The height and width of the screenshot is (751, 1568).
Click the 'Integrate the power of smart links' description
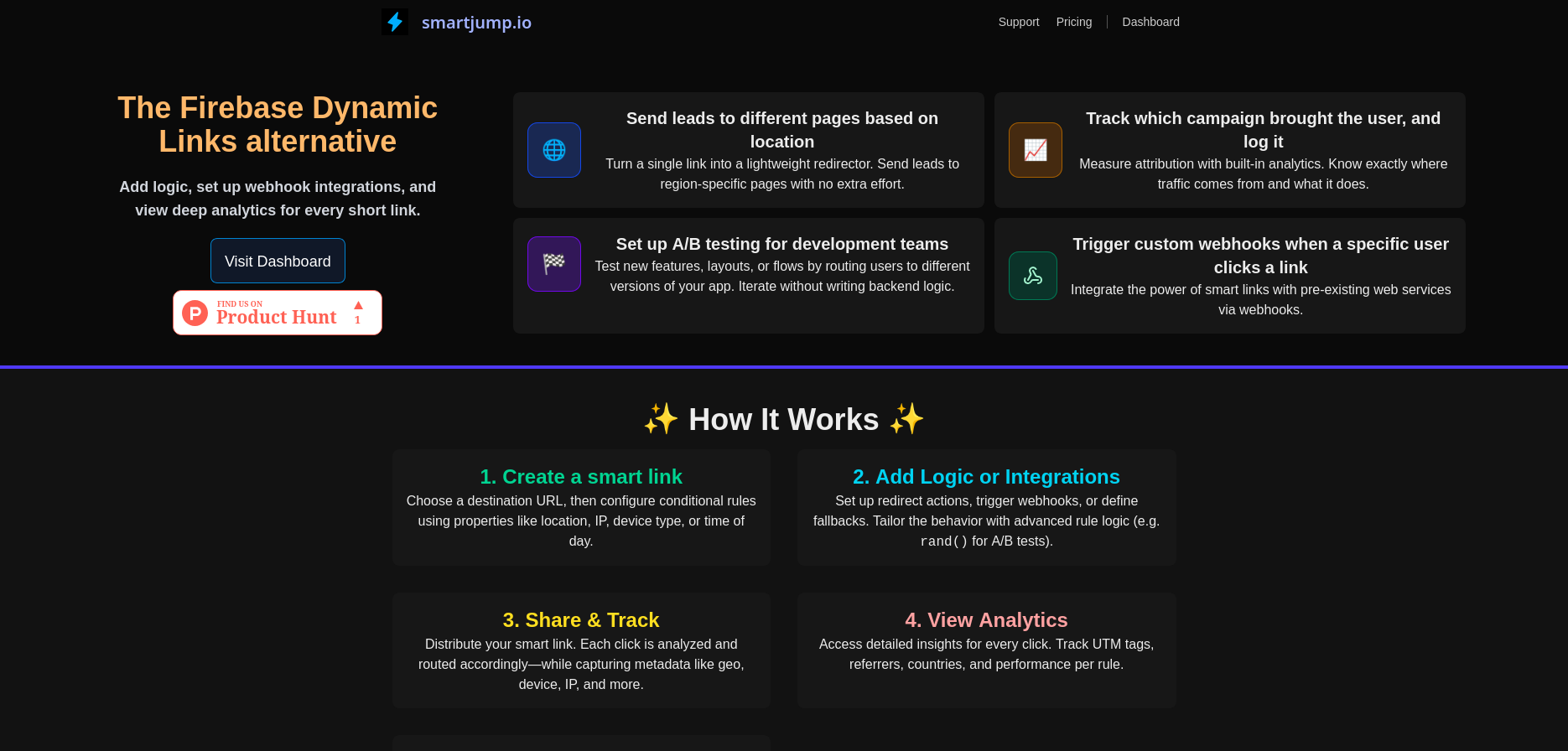pyautogui.click(x=1261, y=300)
